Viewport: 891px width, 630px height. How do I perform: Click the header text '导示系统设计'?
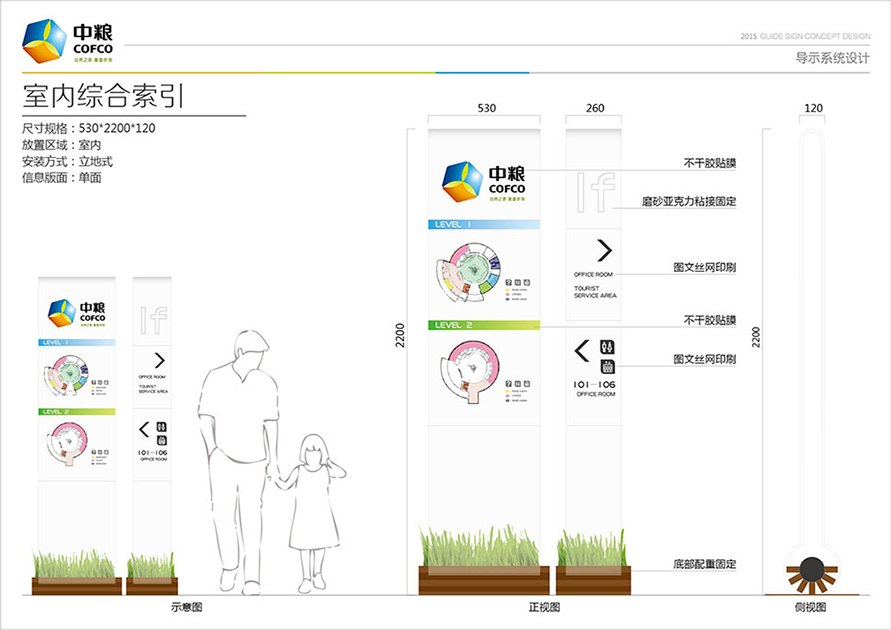(x=832, y=58)
